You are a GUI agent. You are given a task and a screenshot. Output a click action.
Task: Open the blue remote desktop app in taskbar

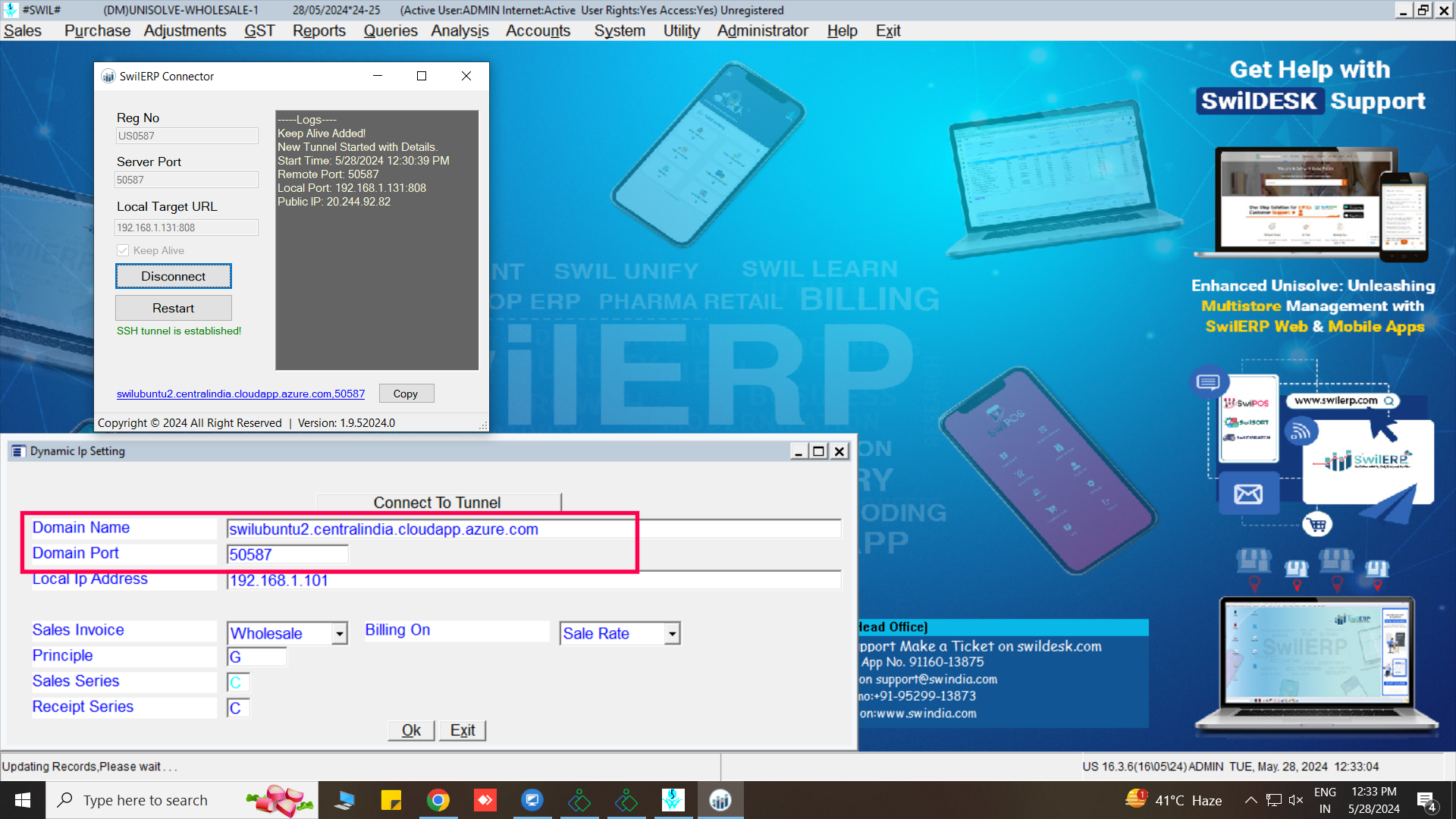[x=532, y=800]
